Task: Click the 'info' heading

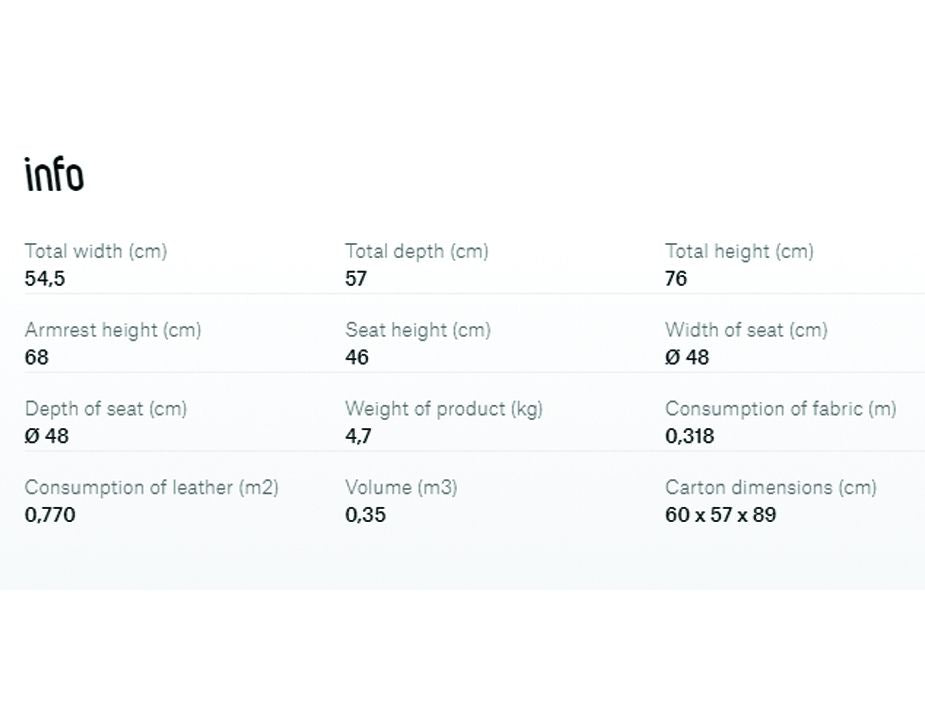Action: coord(54,174)
